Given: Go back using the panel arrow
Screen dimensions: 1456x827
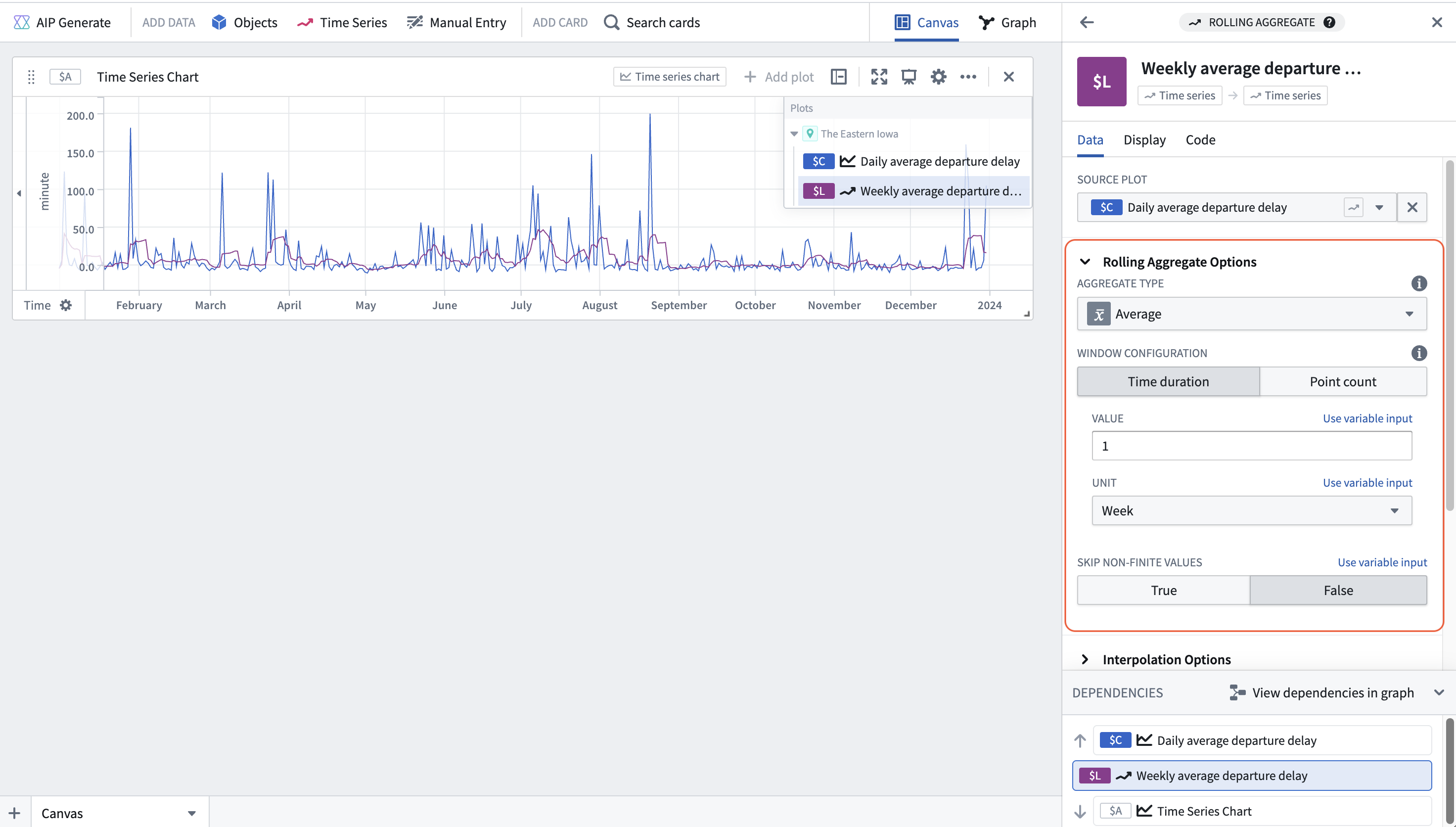Looking at the screenshot, I should (x=1087, y=22).
